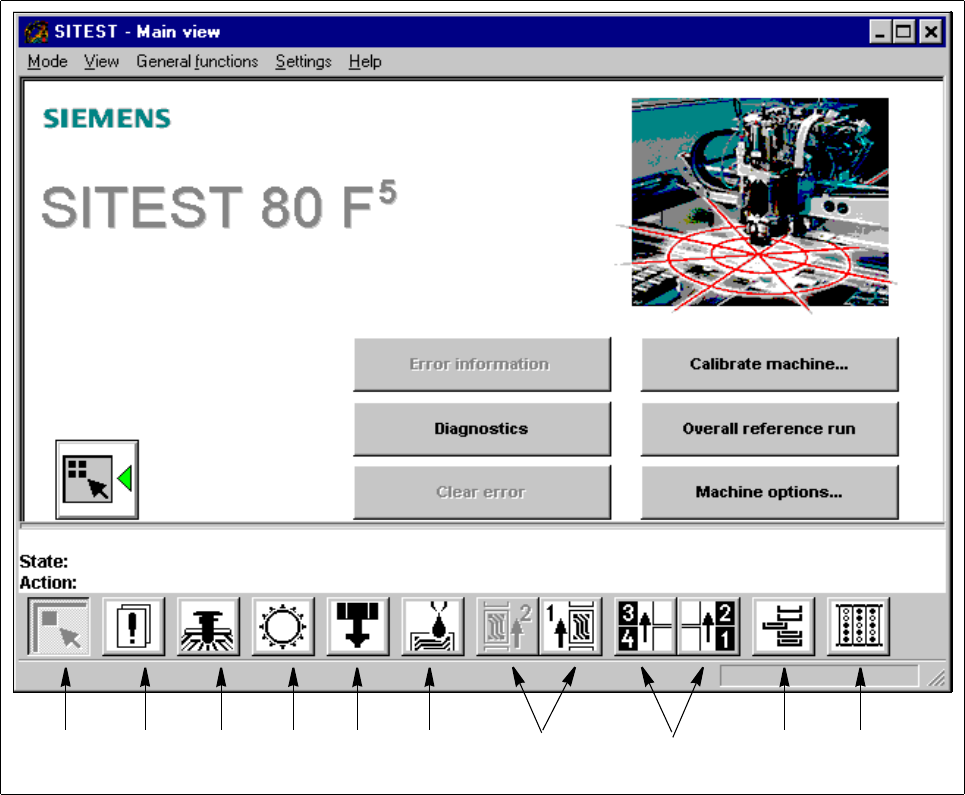Click the circular ring light icon
Screen dimensions: 965x795
click(x=283, y=626)
